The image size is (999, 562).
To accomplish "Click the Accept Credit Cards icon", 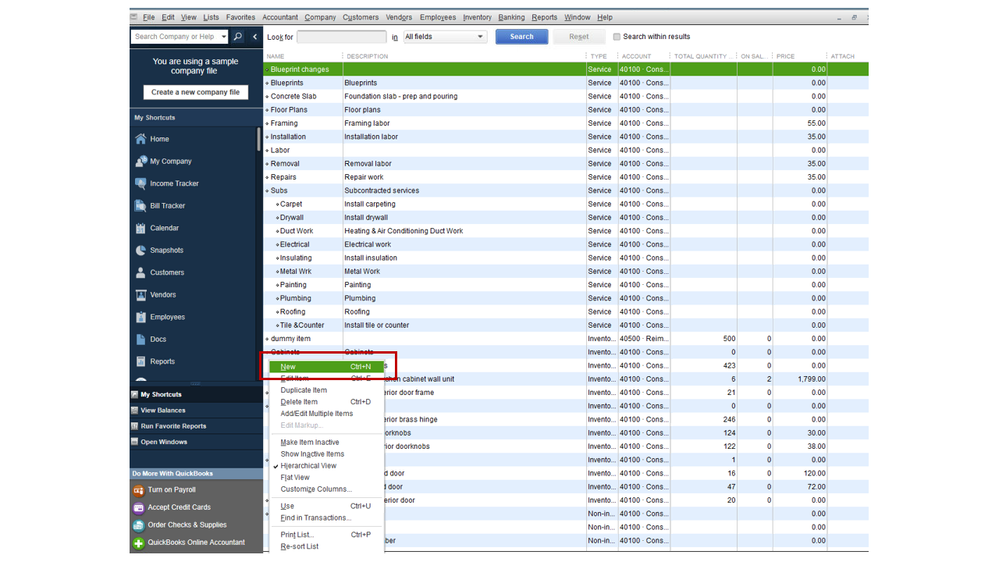I will 138,508.
